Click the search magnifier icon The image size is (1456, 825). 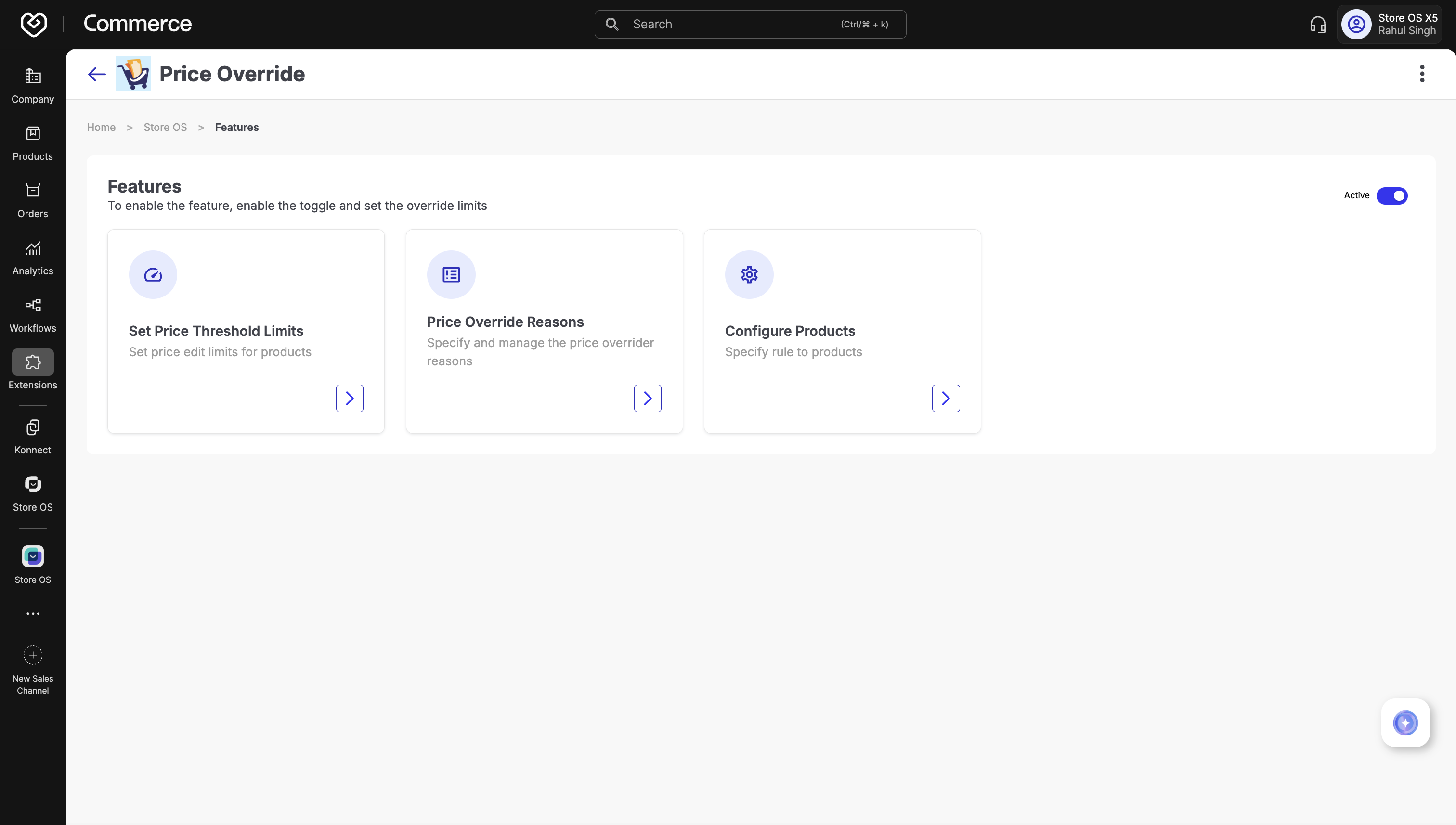(612, 25)
